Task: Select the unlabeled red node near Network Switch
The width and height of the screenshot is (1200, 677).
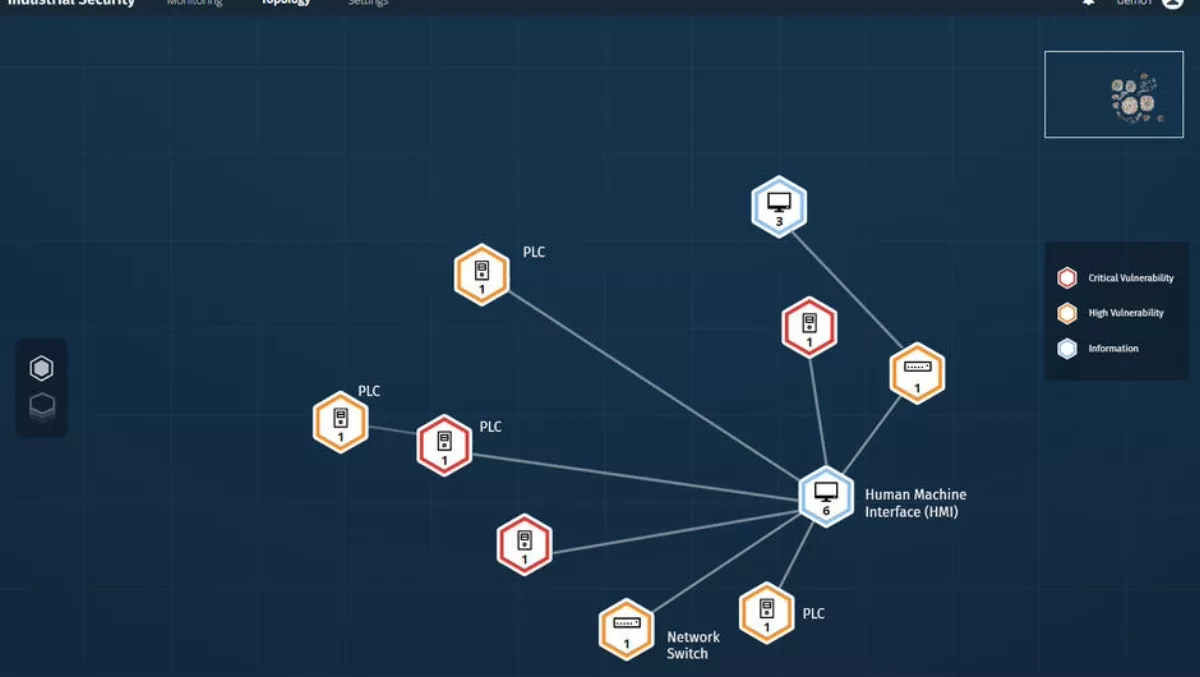Action: [x=524, y=545]
